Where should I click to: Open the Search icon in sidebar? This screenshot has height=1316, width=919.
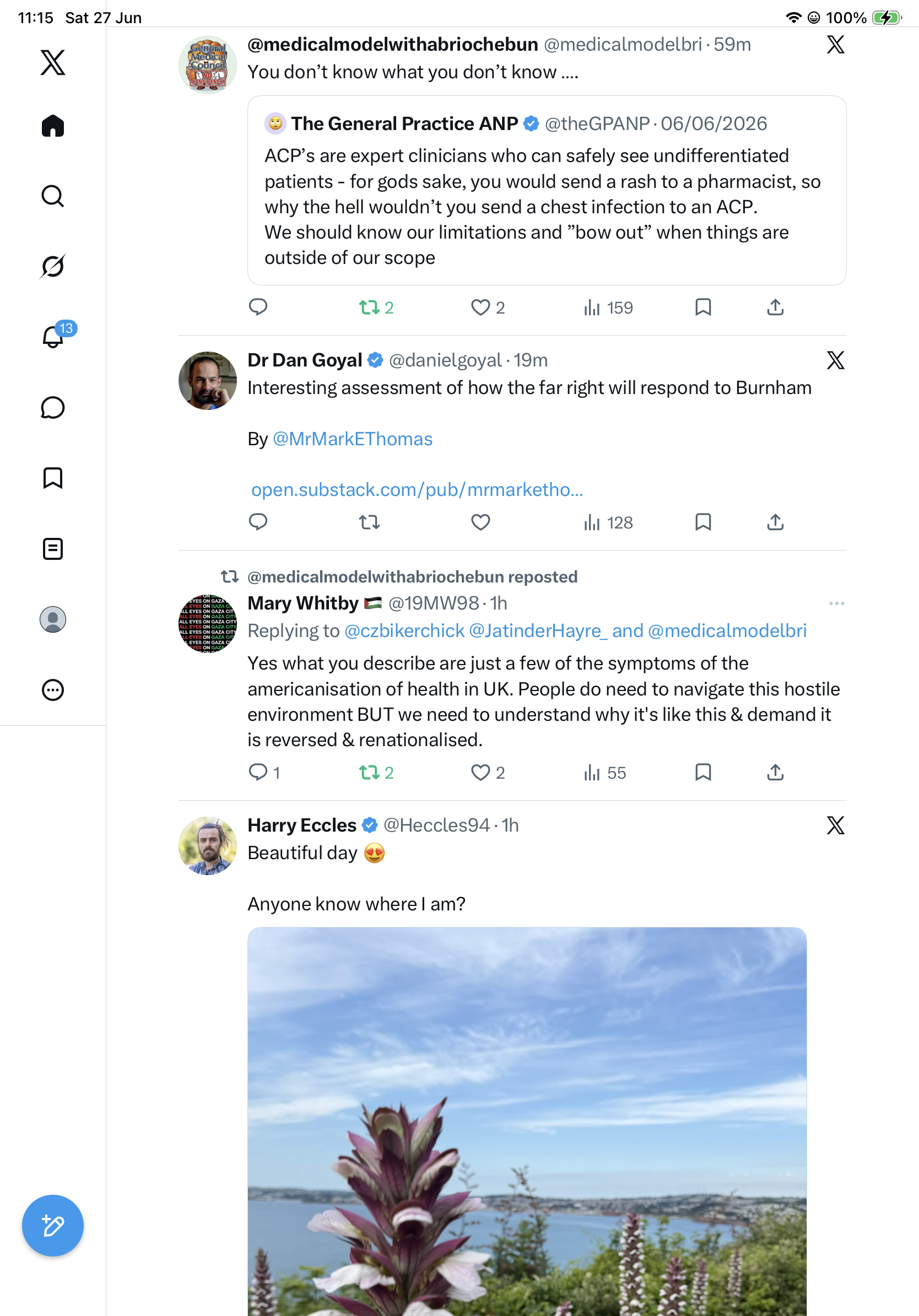(53, 196)
